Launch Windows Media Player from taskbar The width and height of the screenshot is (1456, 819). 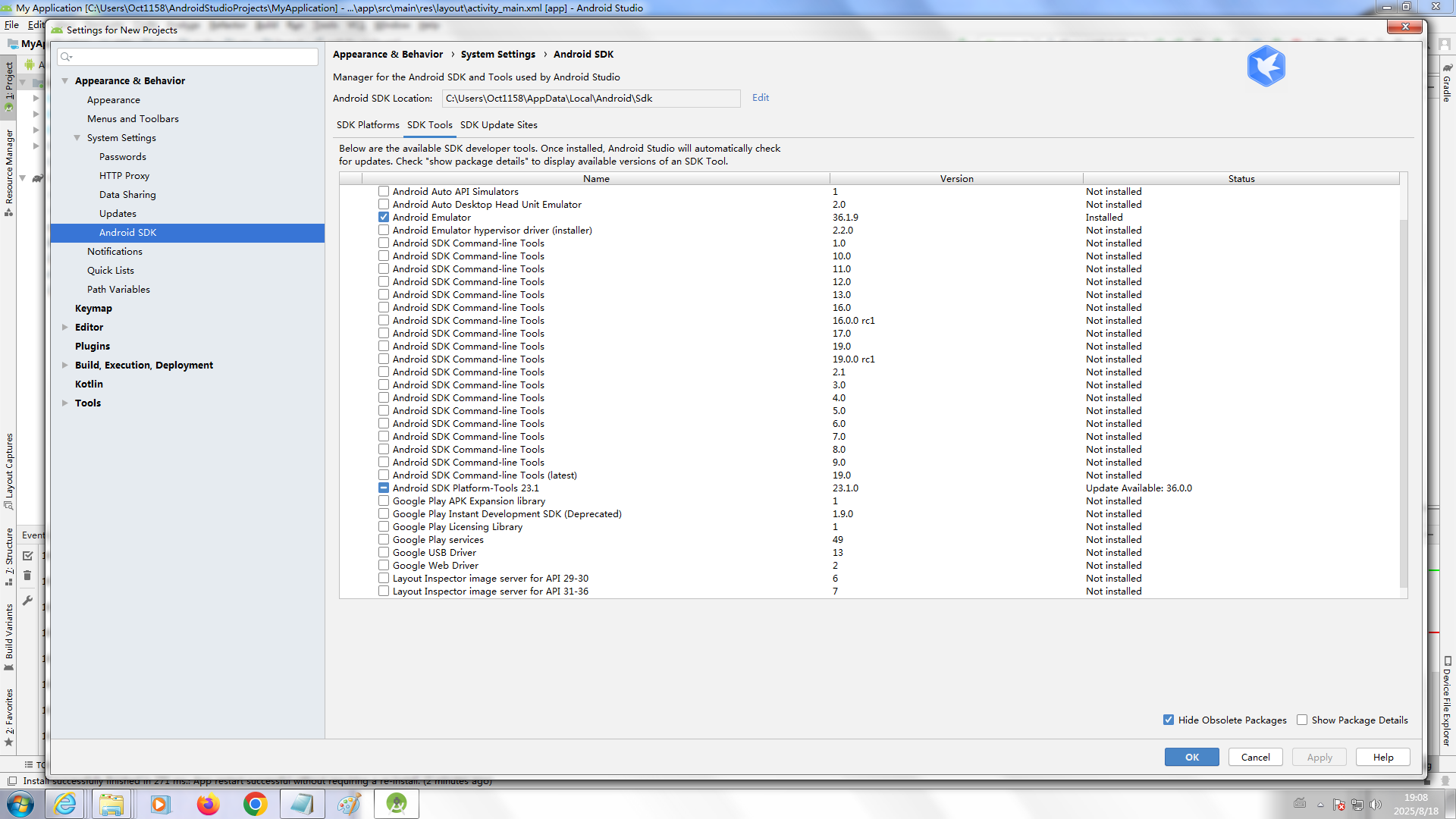(160, 804)
